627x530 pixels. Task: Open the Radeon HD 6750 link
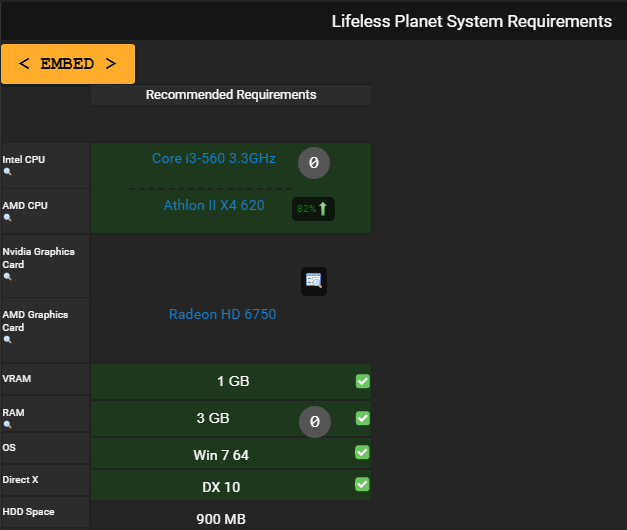222,314
